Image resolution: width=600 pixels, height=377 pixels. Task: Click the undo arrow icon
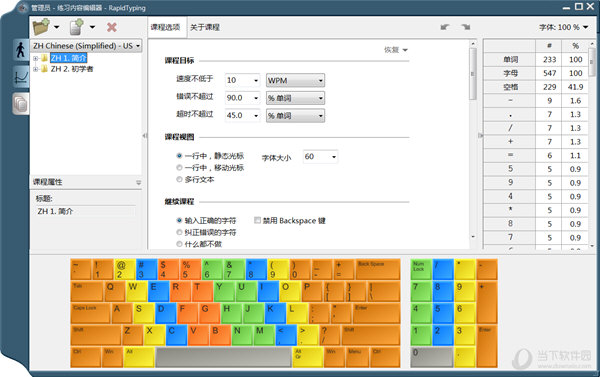445,27
